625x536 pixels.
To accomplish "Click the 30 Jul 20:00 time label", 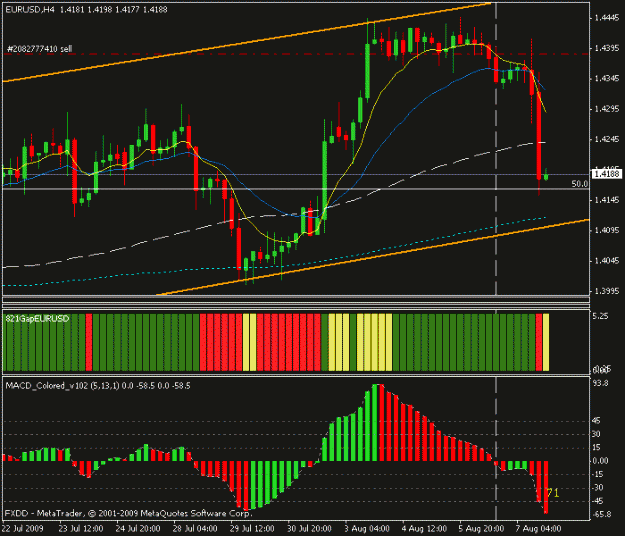I will click(309, 529).
